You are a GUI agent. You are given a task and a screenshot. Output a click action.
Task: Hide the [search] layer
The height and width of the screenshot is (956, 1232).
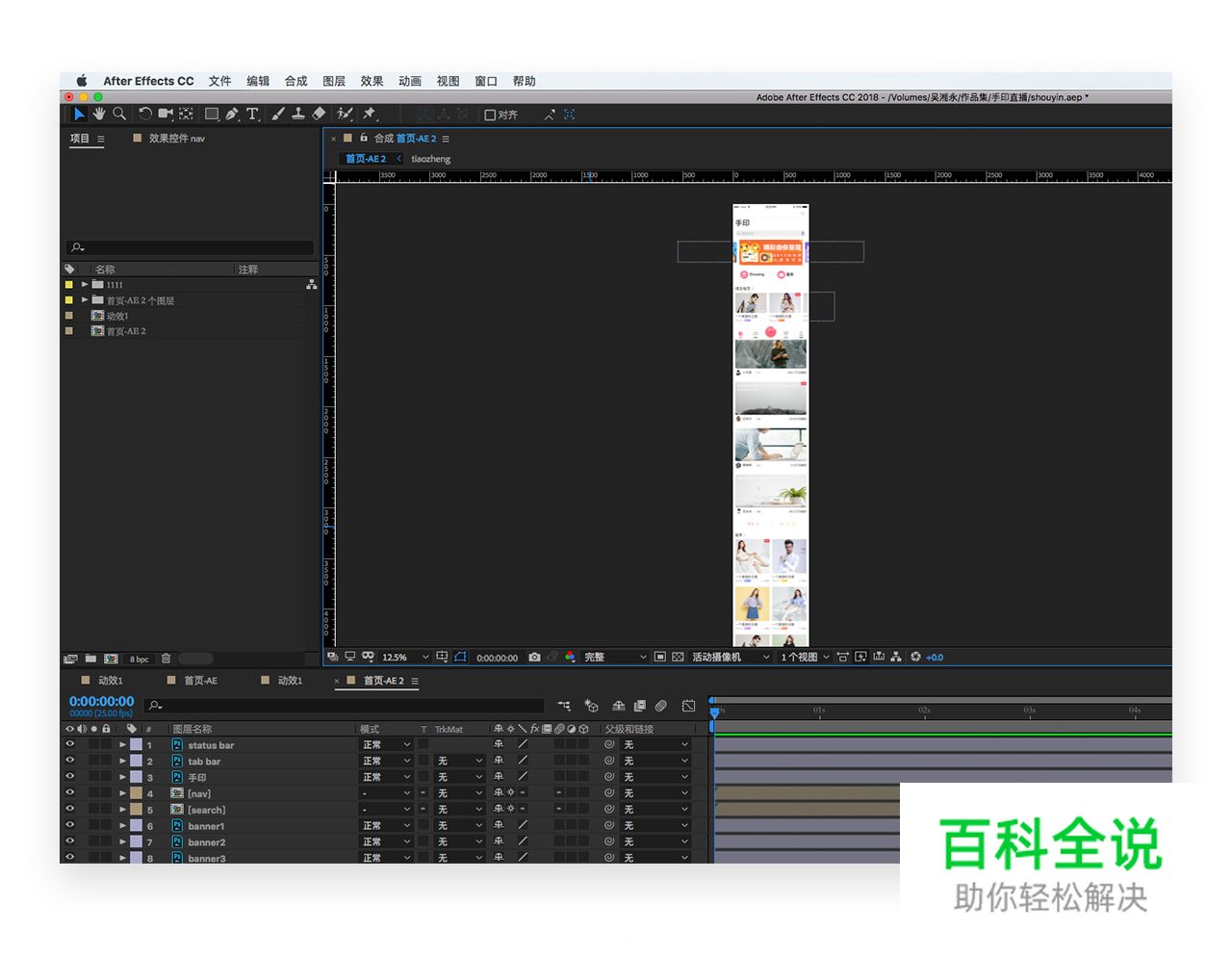(69, 809)
